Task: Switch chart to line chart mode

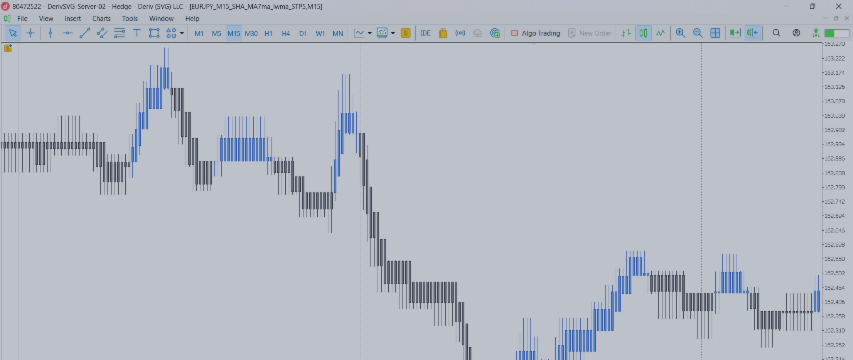Action: pos(660,33)
